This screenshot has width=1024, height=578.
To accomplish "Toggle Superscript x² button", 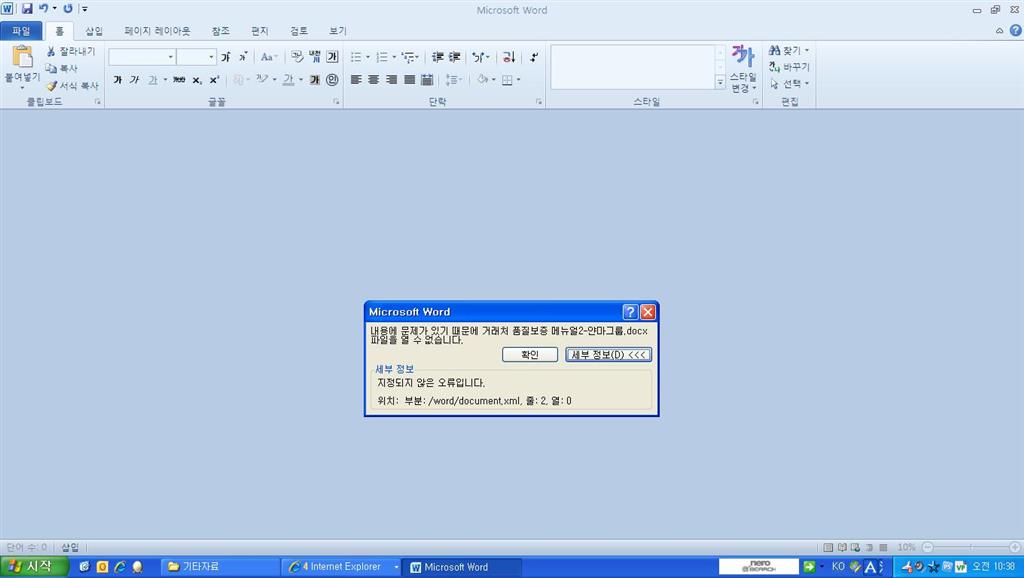I will (x=214, y=80).
